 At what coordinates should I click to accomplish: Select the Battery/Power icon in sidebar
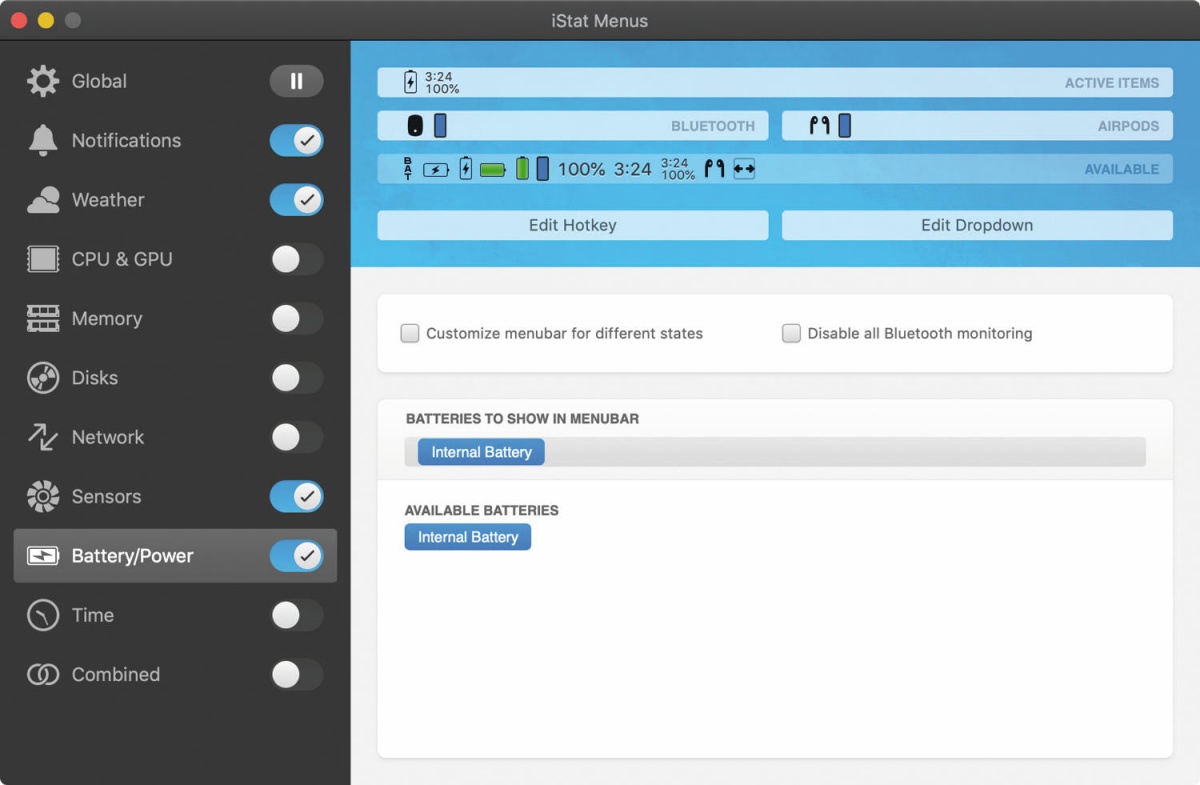click(43, 556)
